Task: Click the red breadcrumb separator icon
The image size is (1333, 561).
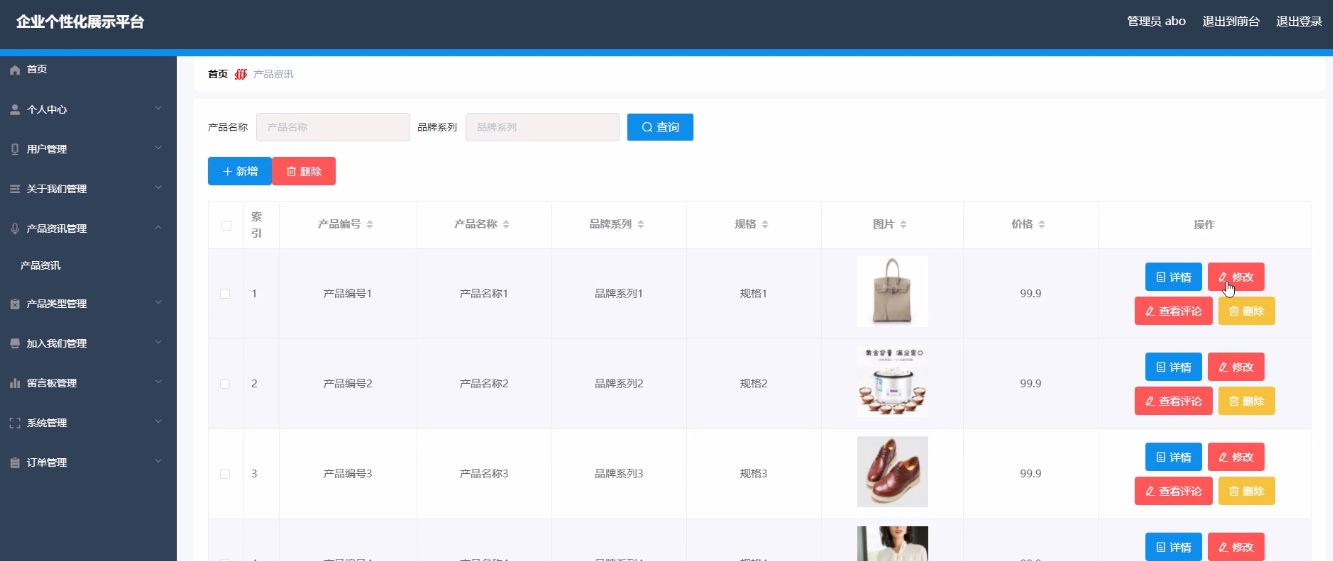Action: click(x=240, y=74)
